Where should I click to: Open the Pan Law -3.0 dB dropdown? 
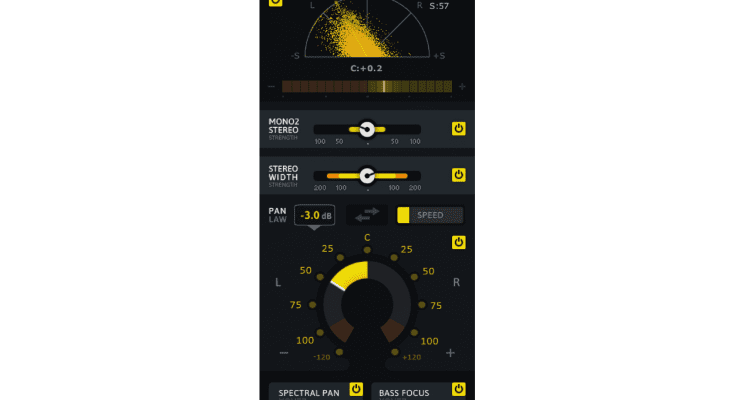(315, 215)
